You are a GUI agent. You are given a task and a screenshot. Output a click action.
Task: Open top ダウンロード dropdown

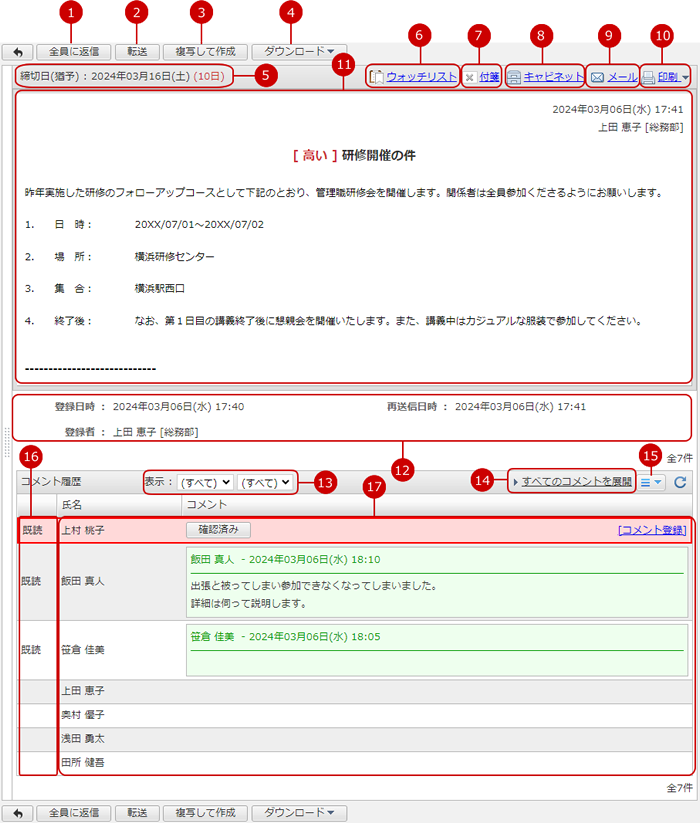click(x=299, y=52)
